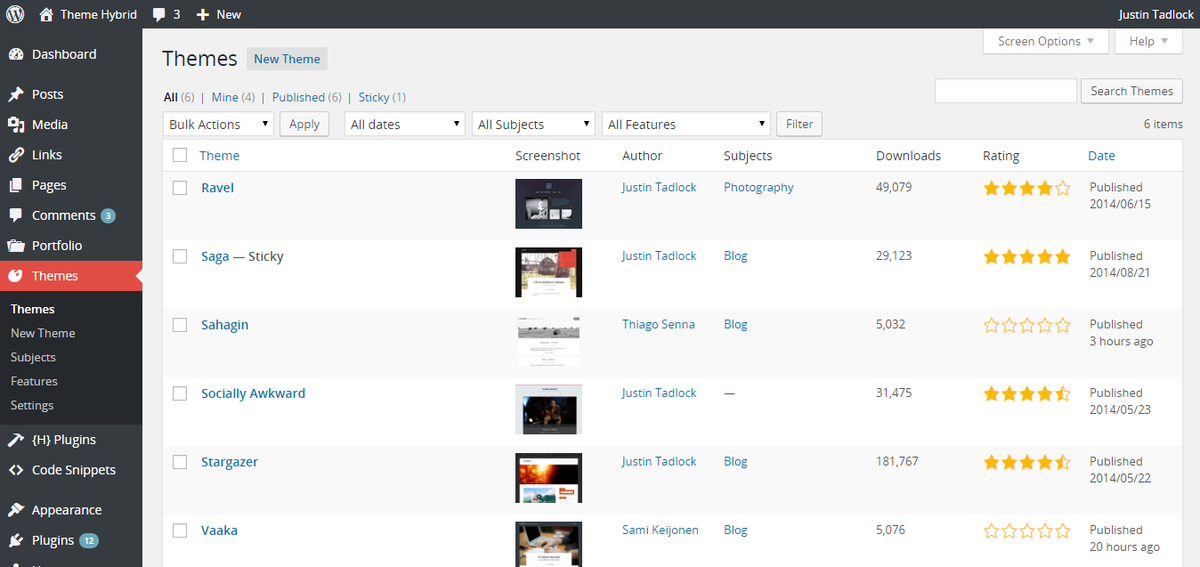Screen dimensions: 1200x567
Task: Open the Stargazer theme title link
Action: tap(229, 462)
